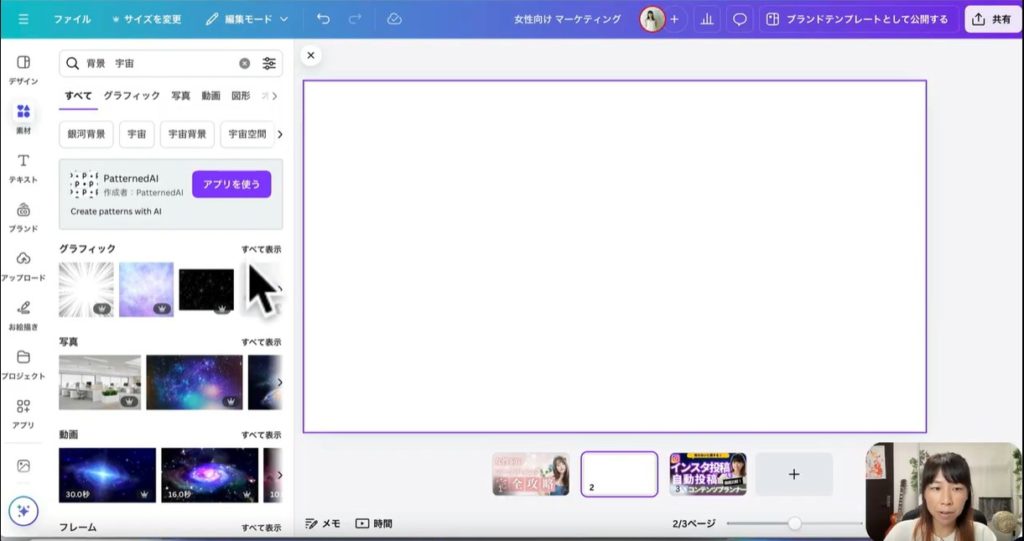1024x541 pixels.
Task: Clear the search field text
Action: pos(244,63)
